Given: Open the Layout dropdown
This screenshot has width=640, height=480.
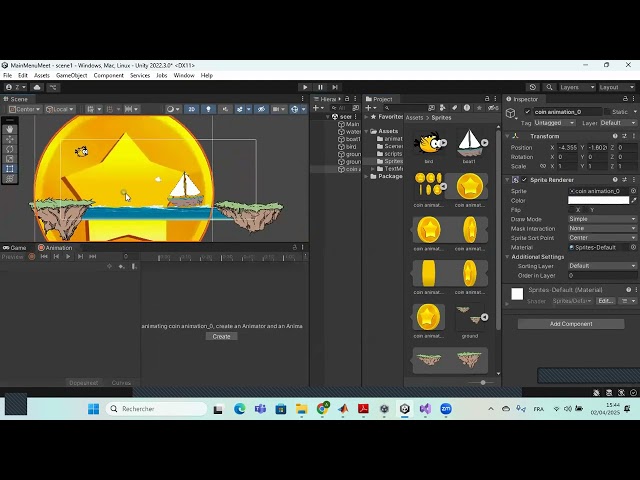Looking at the screenshot, I should pyautogui.click(x=616, y=87).
